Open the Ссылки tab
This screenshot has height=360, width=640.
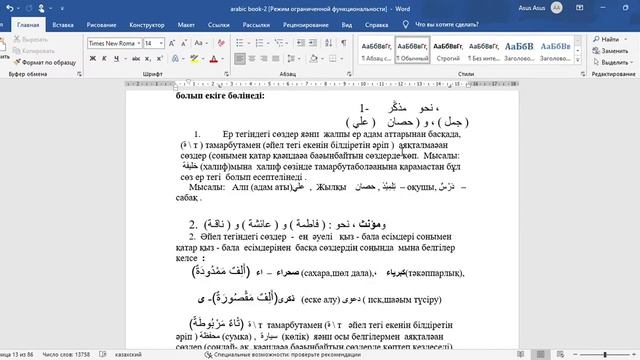coord(218,25)
